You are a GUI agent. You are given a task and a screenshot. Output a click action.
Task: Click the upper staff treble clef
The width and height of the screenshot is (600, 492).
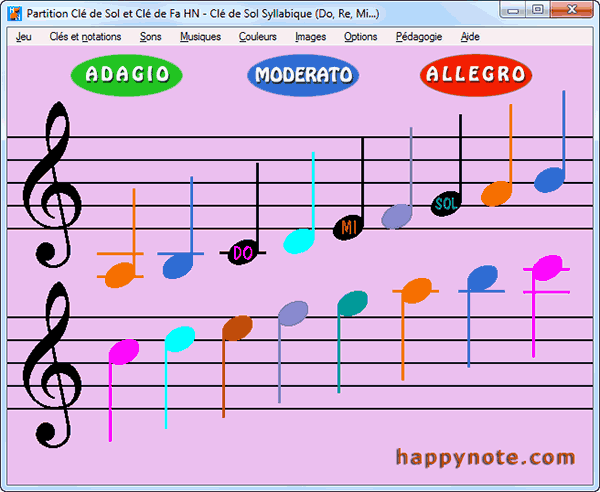pyautogui.click(x=52, y=185)
